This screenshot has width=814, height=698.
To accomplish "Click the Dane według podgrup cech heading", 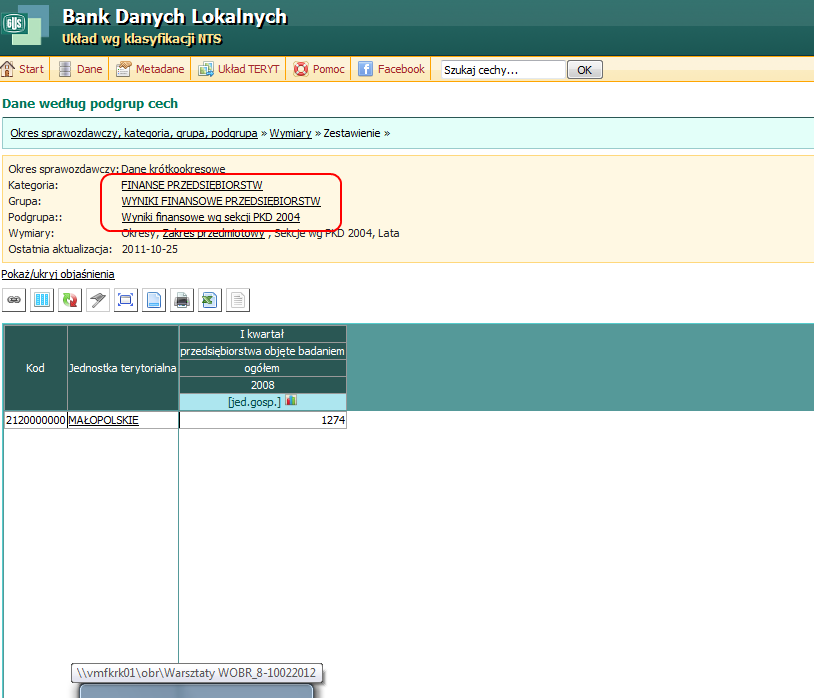I will pyautogui.click(x=90, y=104).
